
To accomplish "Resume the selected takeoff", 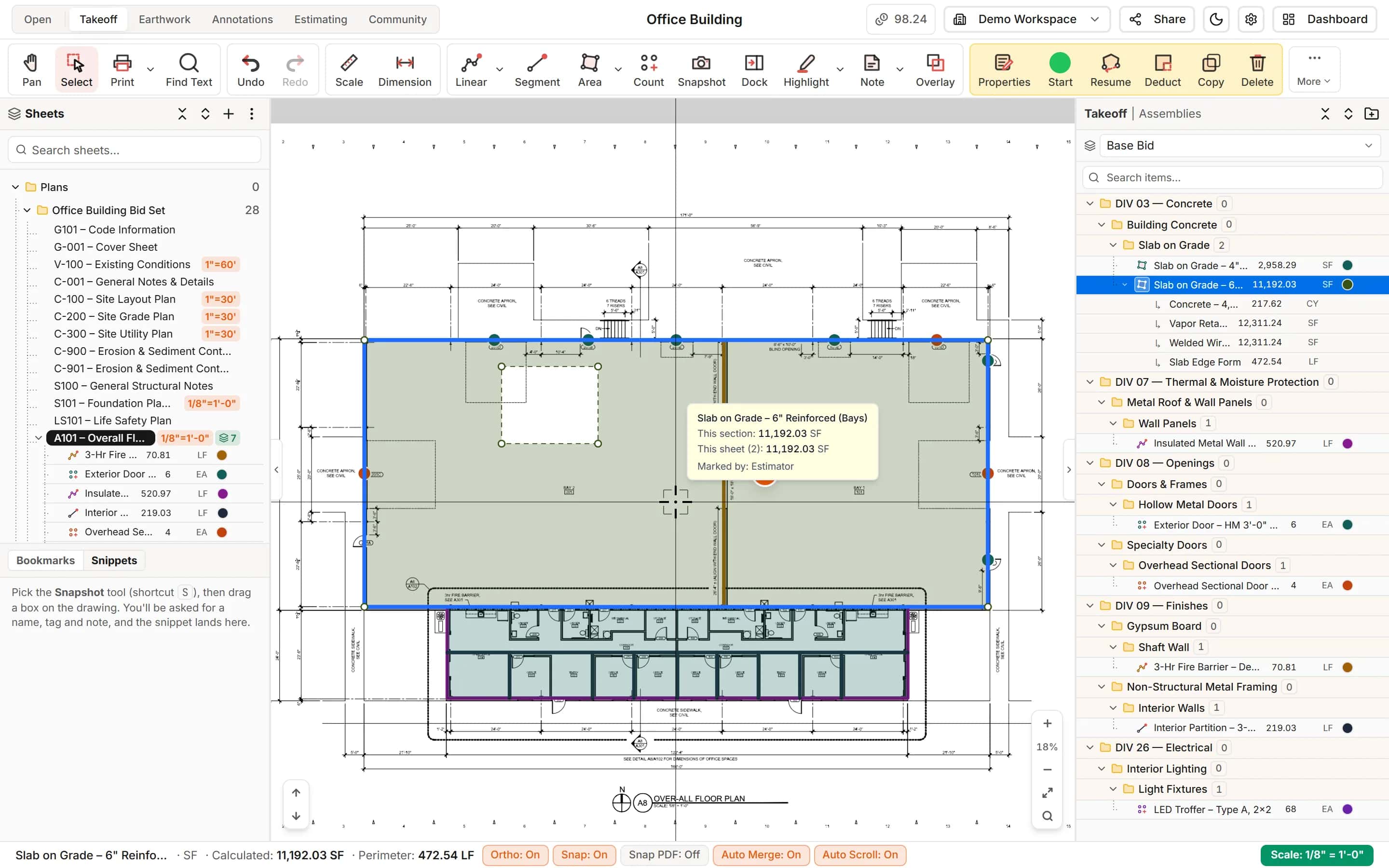I will click(x=1110, y=70).
